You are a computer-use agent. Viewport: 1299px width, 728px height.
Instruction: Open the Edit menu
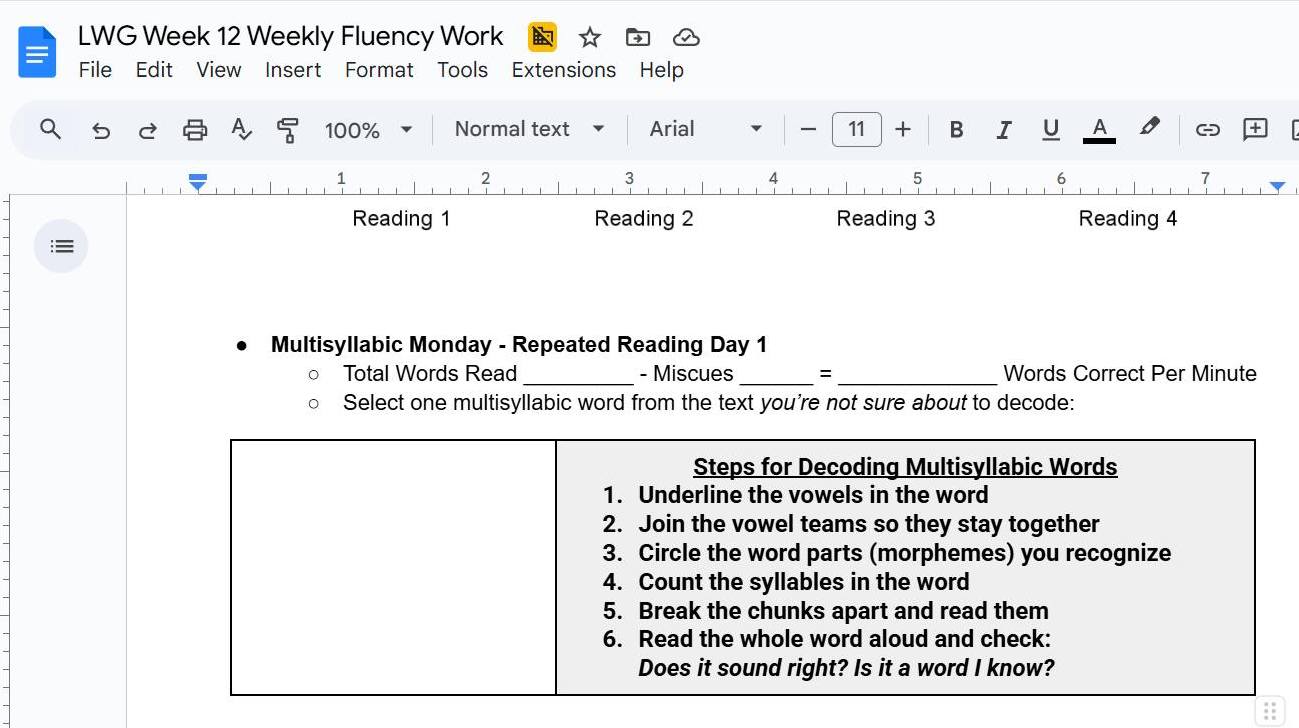click(x=154, y=70)
